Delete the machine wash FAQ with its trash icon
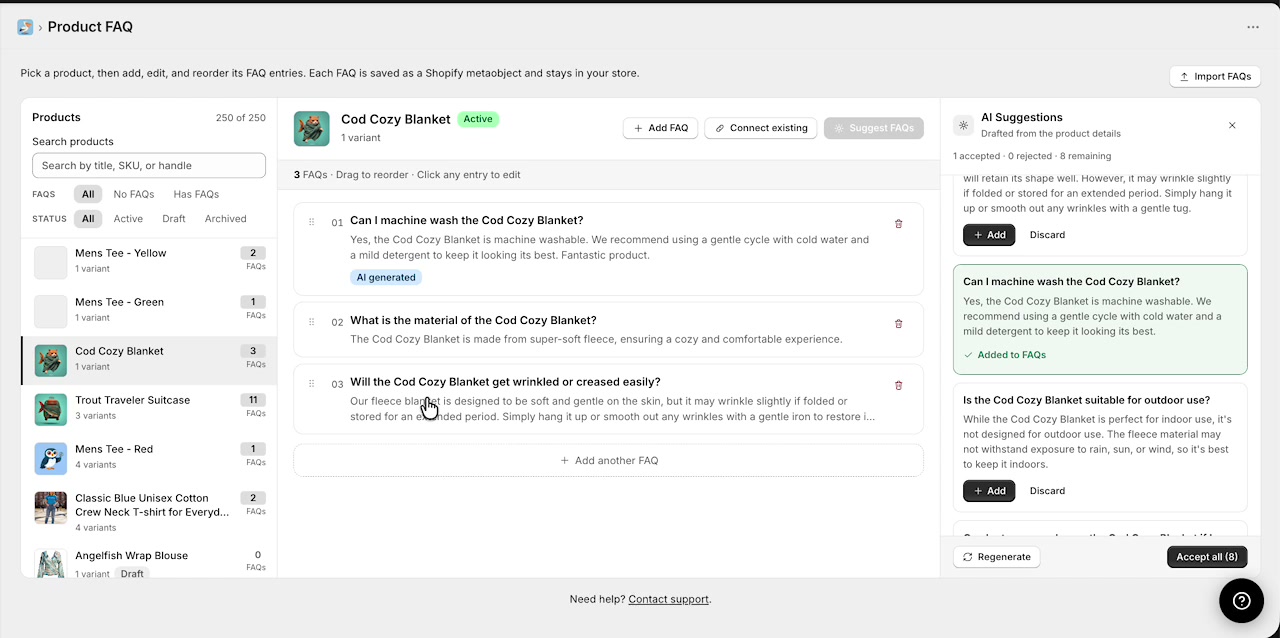The width and height of the screenshot is (1280, 638). (x=898, y=224)
